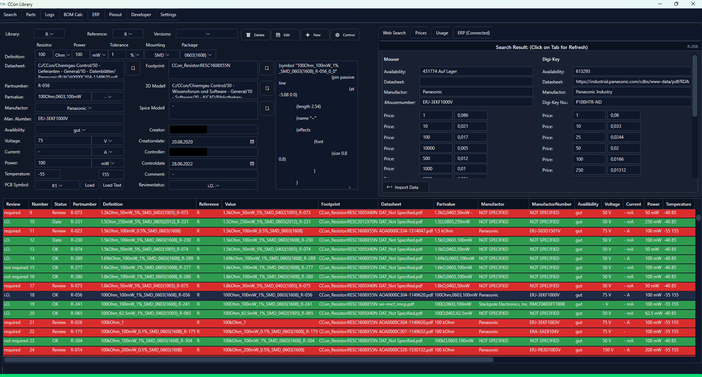The width and height of the screenshot is (702, 377).
Task: Click the Edit button with save icon
Action: tap(285, 34)
